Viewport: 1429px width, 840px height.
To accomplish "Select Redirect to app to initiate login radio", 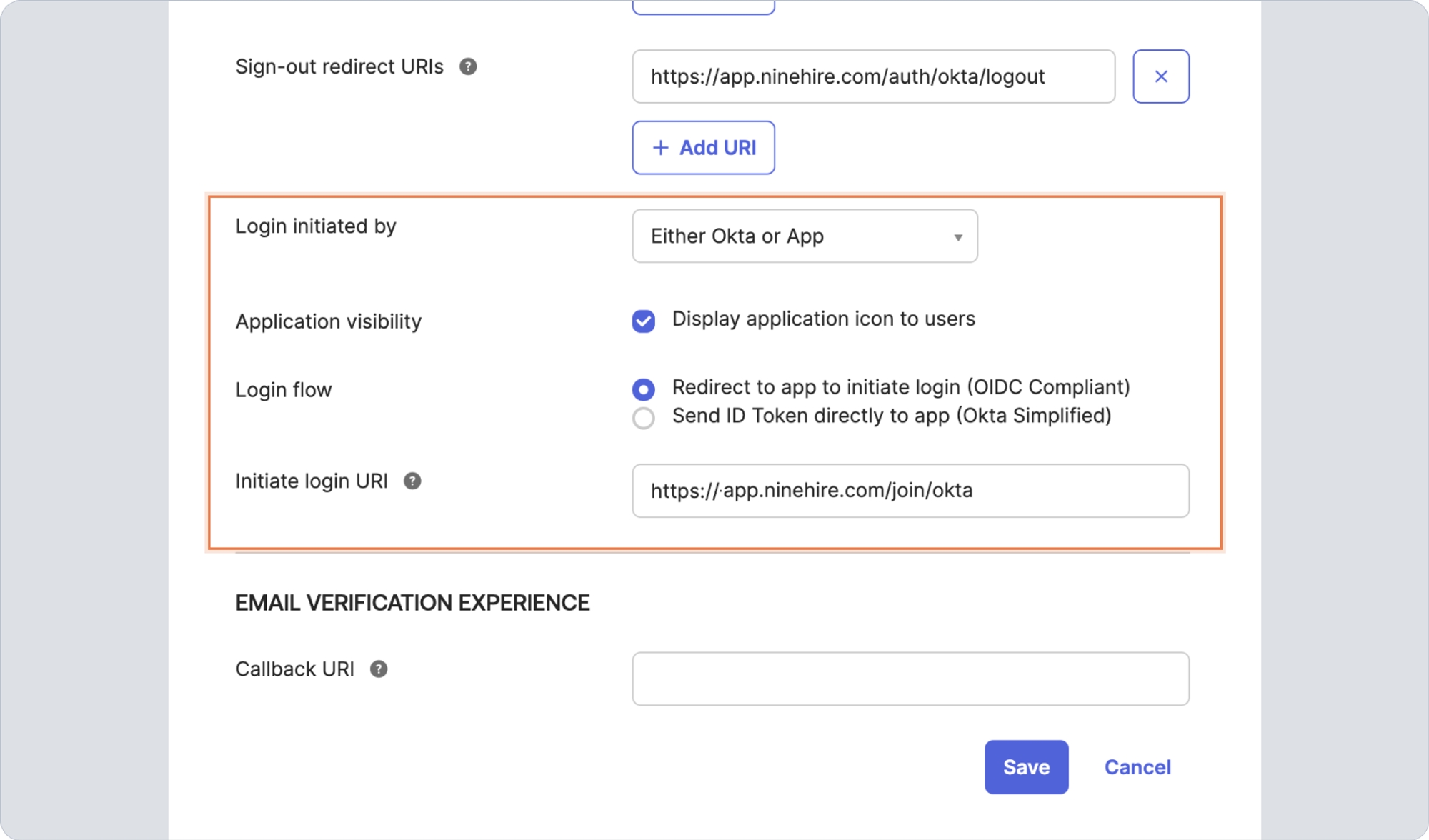I will pyautogui.click(x=643, y=389).
